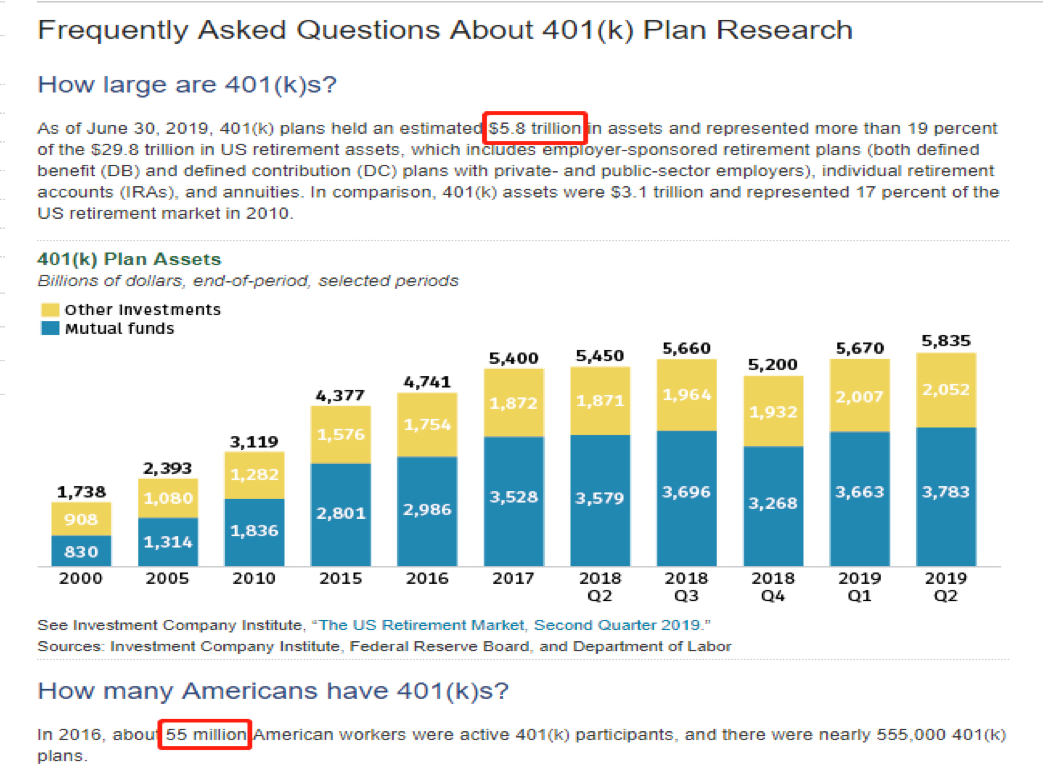This screenshot has width=1043, height=780.
Task: Select the yellow 1,282 bar segment for 2010
Action: pyautogui.click(x=254, y=475)
